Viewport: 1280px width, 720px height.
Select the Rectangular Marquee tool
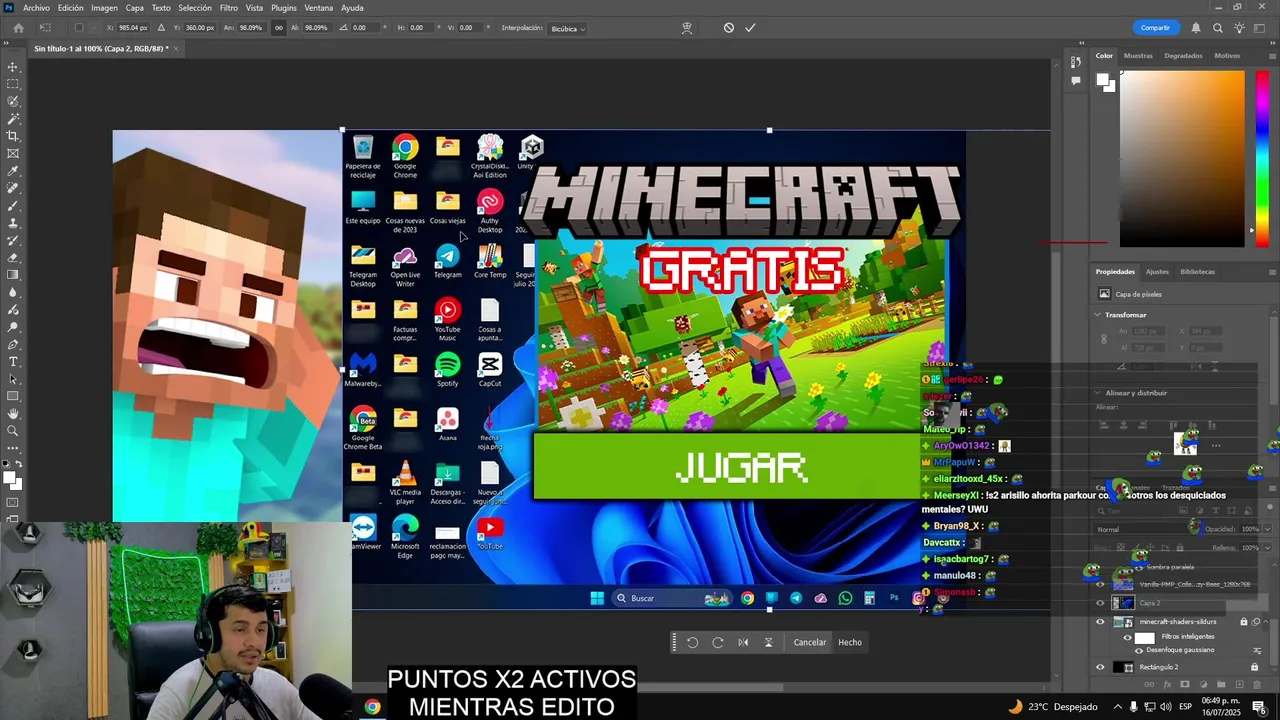(x=13, y=84)
